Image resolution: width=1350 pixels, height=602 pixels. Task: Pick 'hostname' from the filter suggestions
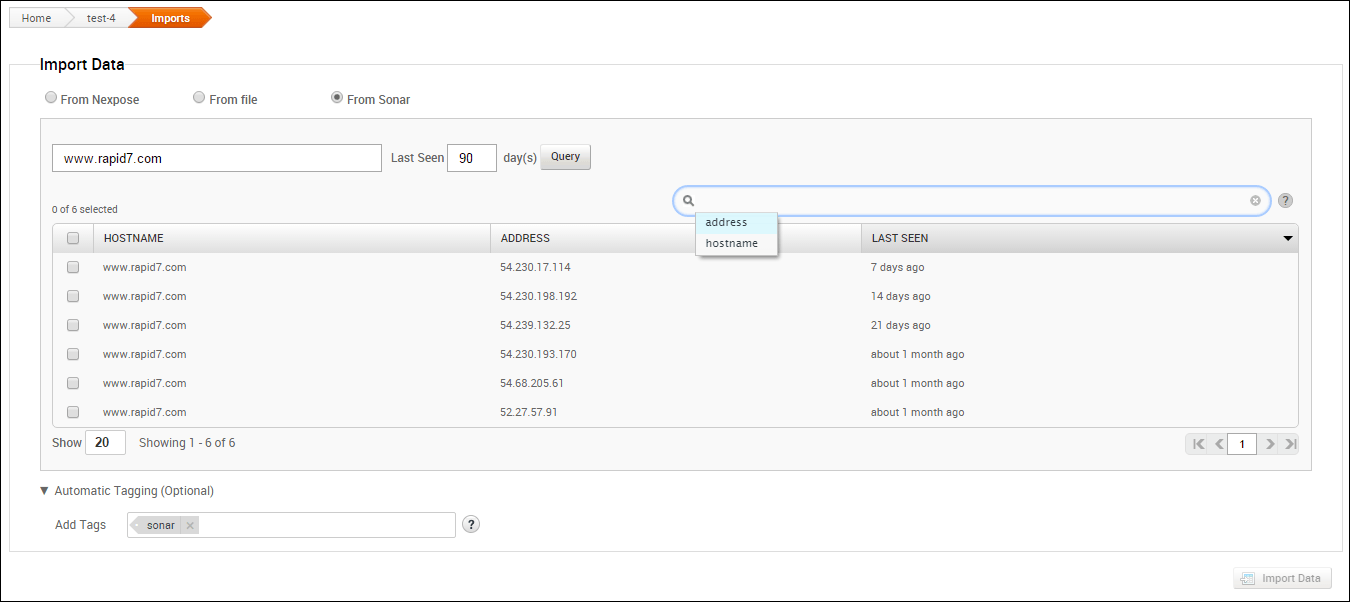point(731,244)
